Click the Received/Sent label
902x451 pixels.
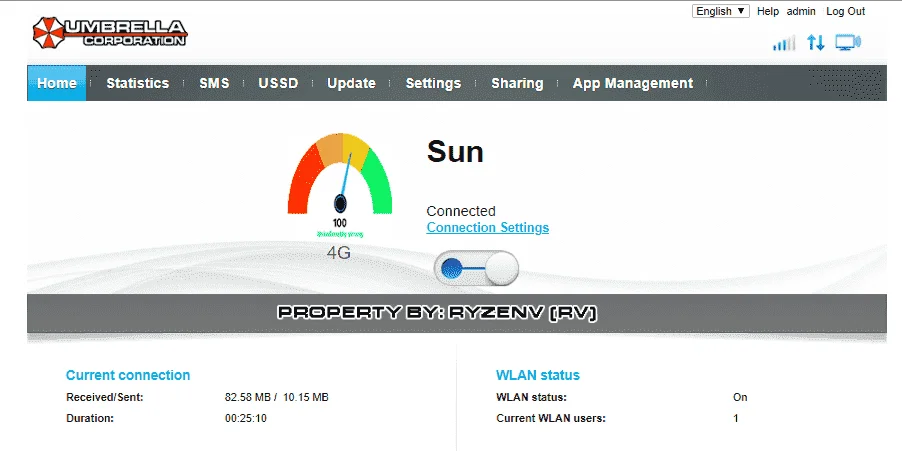tap(105, 397)
